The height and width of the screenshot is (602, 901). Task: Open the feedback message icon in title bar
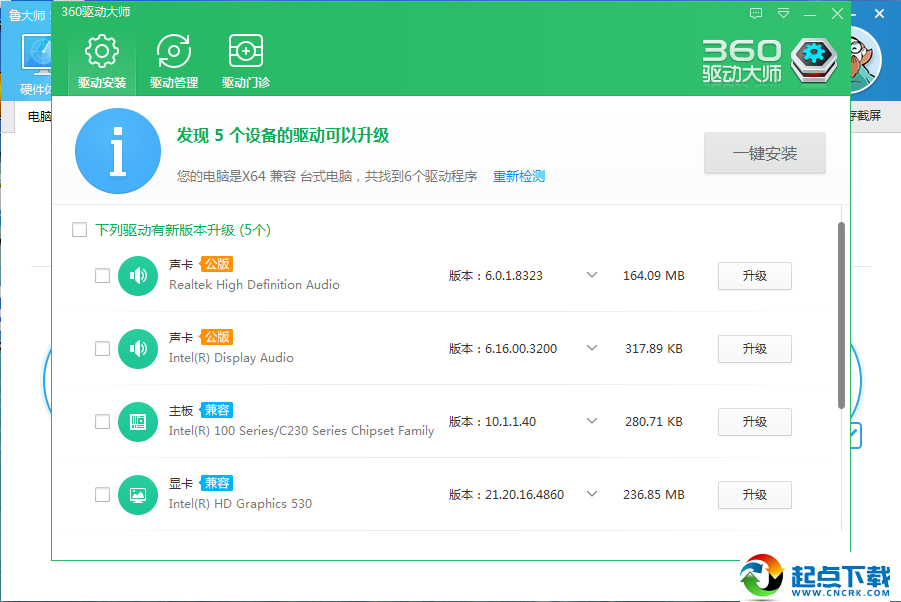756,13
